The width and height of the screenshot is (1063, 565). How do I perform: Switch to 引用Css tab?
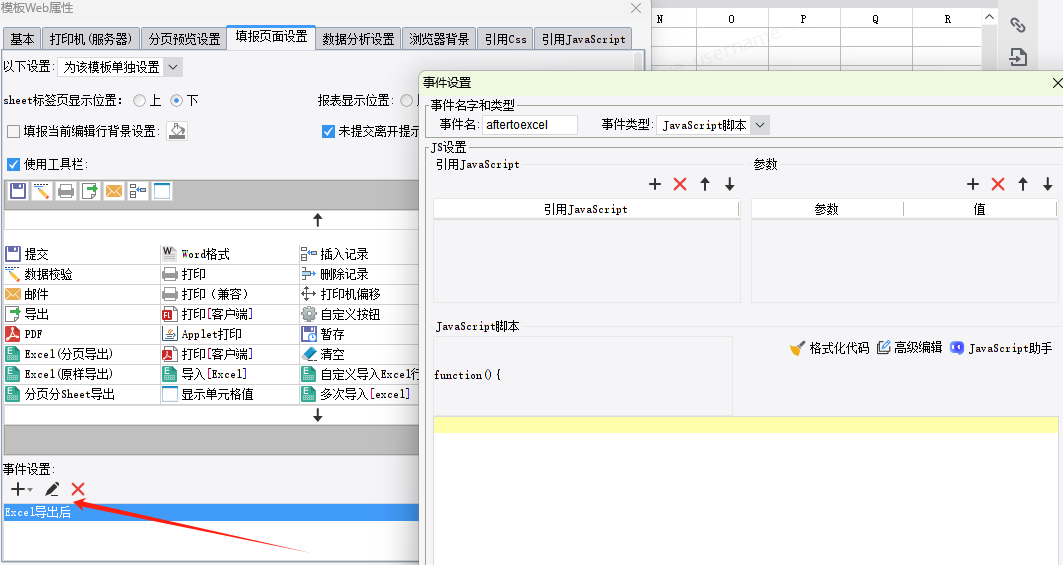point(506,39)
